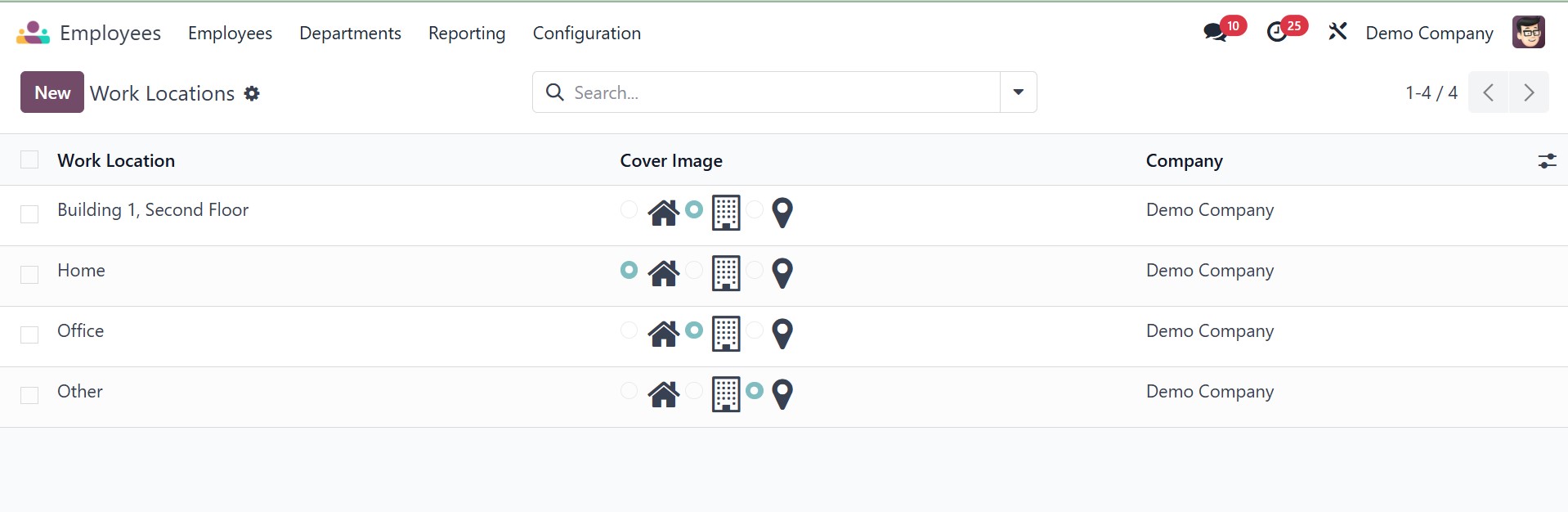Open the Reporting menu

467,33
